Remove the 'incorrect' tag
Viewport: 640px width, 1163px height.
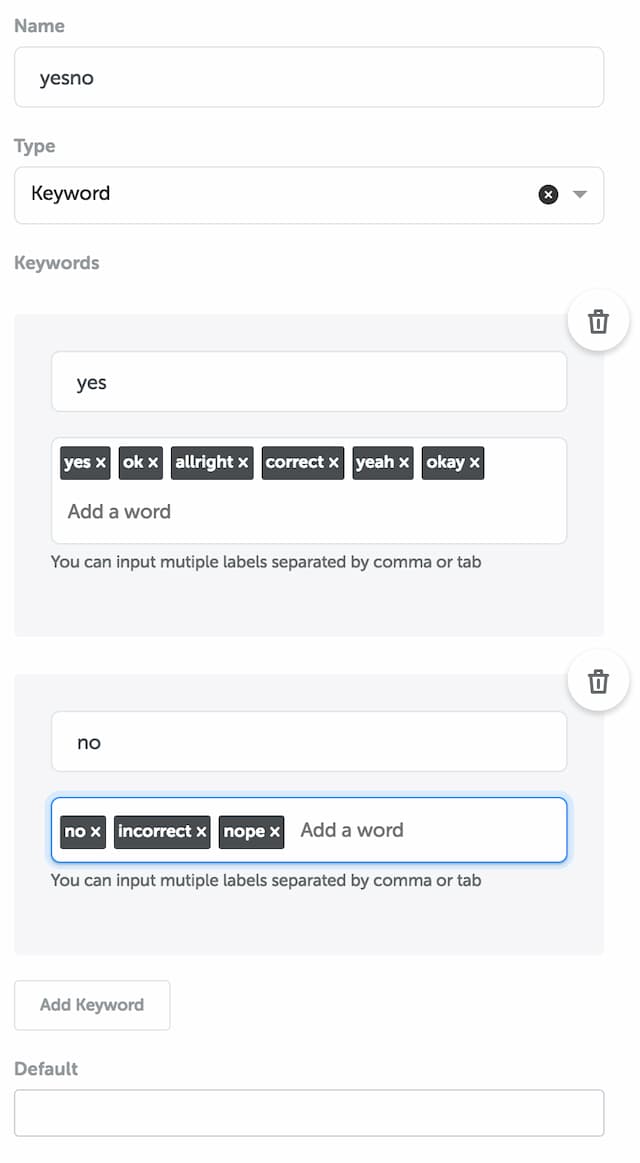coord(201,831)
